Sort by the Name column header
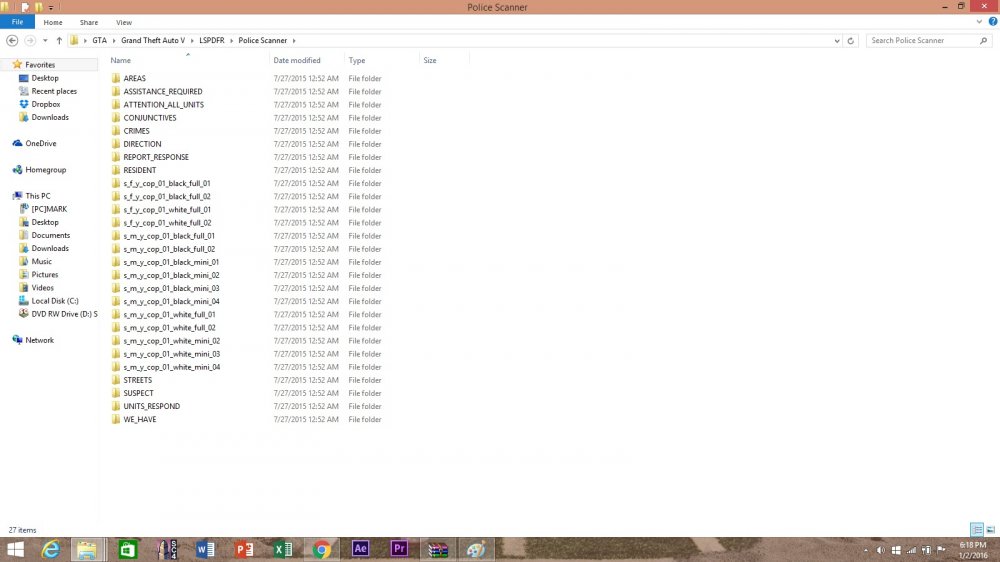 pyautogui.click(x=121, y=60)
